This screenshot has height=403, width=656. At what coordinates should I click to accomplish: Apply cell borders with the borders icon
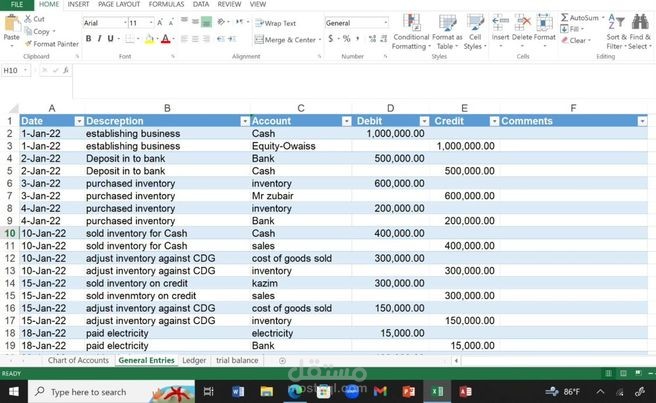click(x=130, y=39)
